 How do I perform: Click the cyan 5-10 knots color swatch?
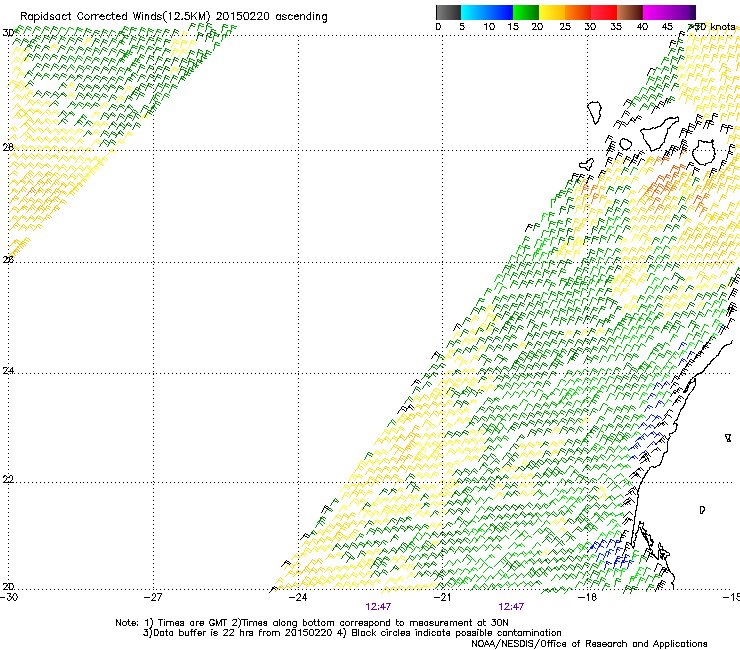[x=474, y=12]
